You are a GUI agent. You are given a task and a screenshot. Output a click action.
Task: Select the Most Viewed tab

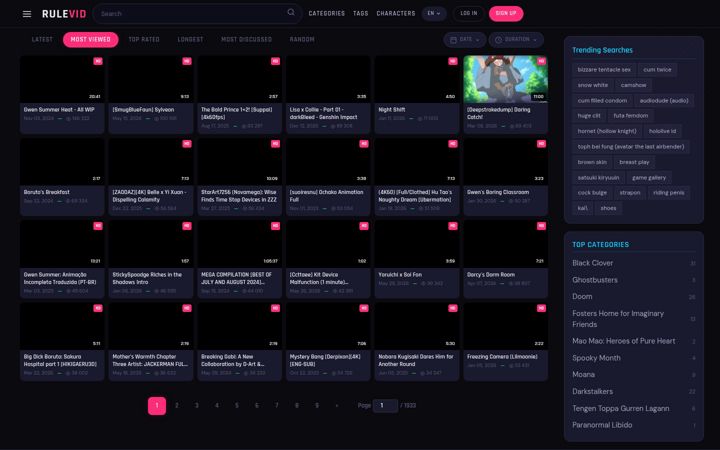coord(90,39)
